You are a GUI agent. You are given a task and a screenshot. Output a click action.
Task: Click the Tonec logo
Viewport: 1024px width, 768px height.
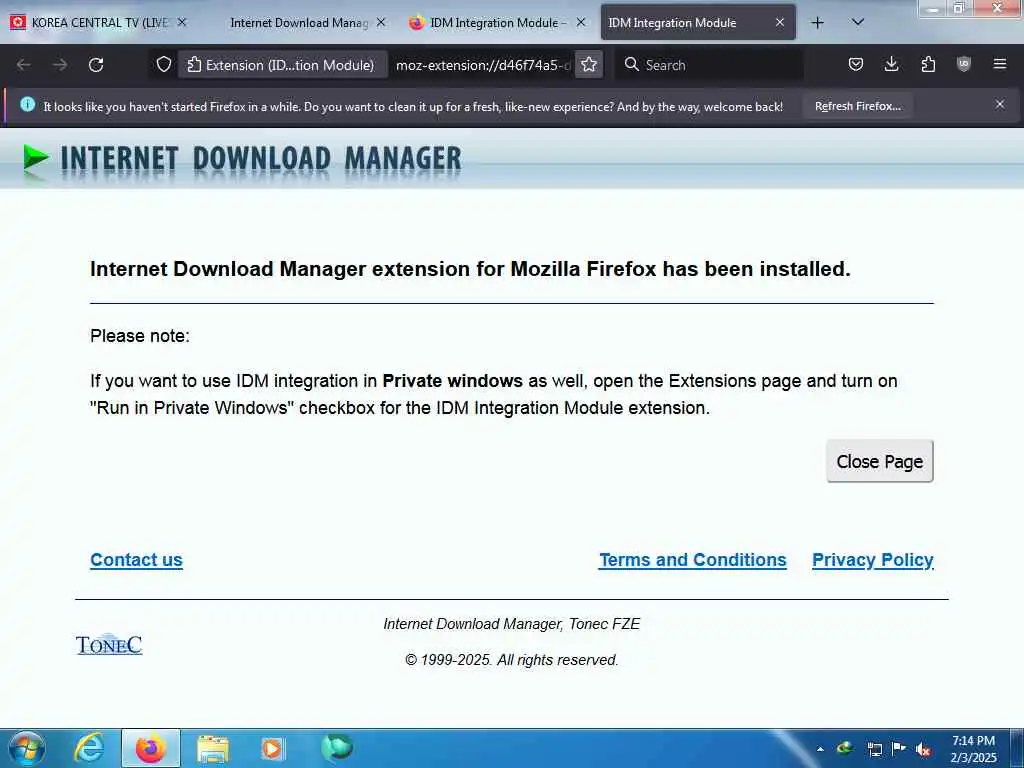[x=109, y=645]
